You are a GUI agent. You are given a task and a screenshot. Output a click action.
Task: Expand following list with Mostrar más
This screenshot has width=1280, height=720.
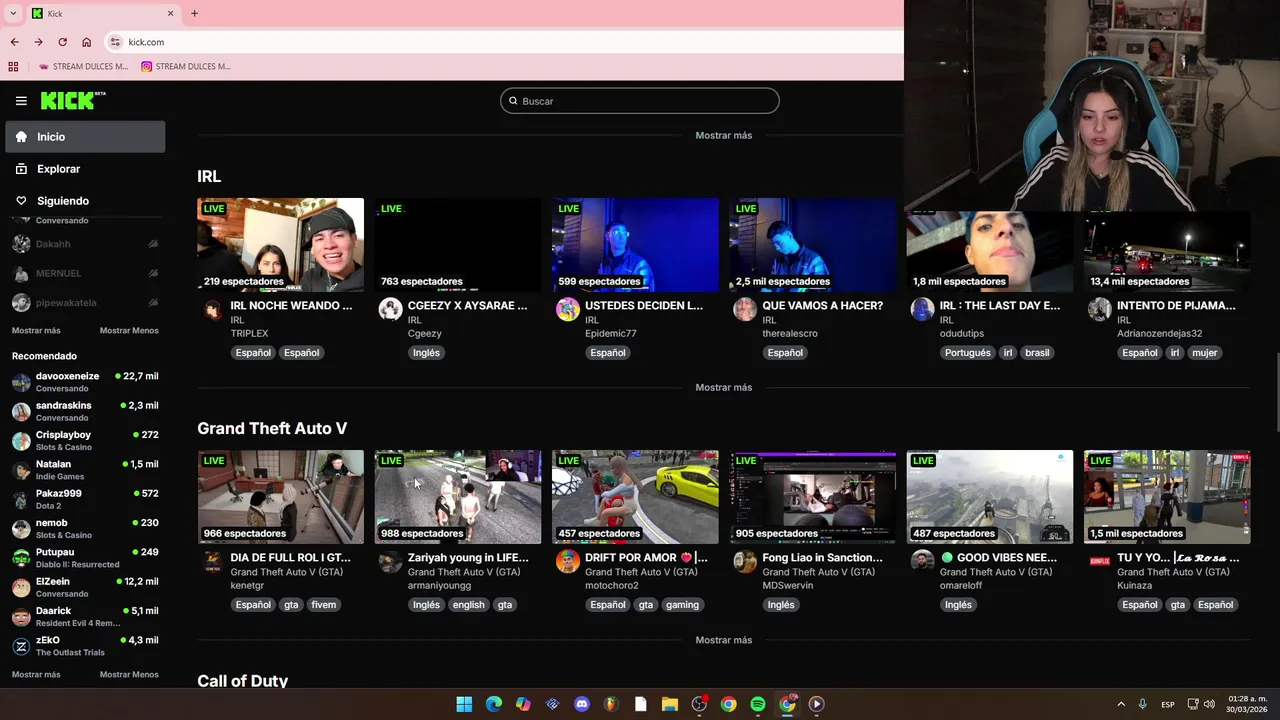[x=36, y=331]
